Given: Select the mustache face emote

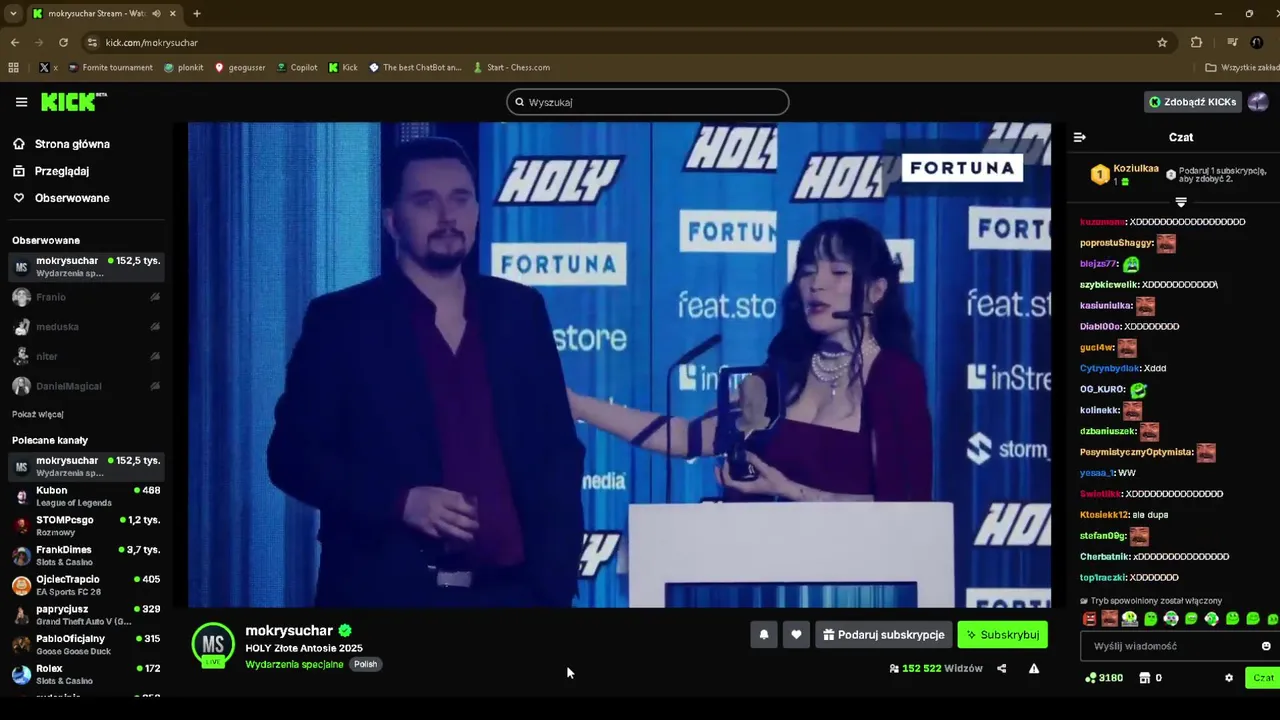Looking at the screenshot, I should (x=1110, y=620).
